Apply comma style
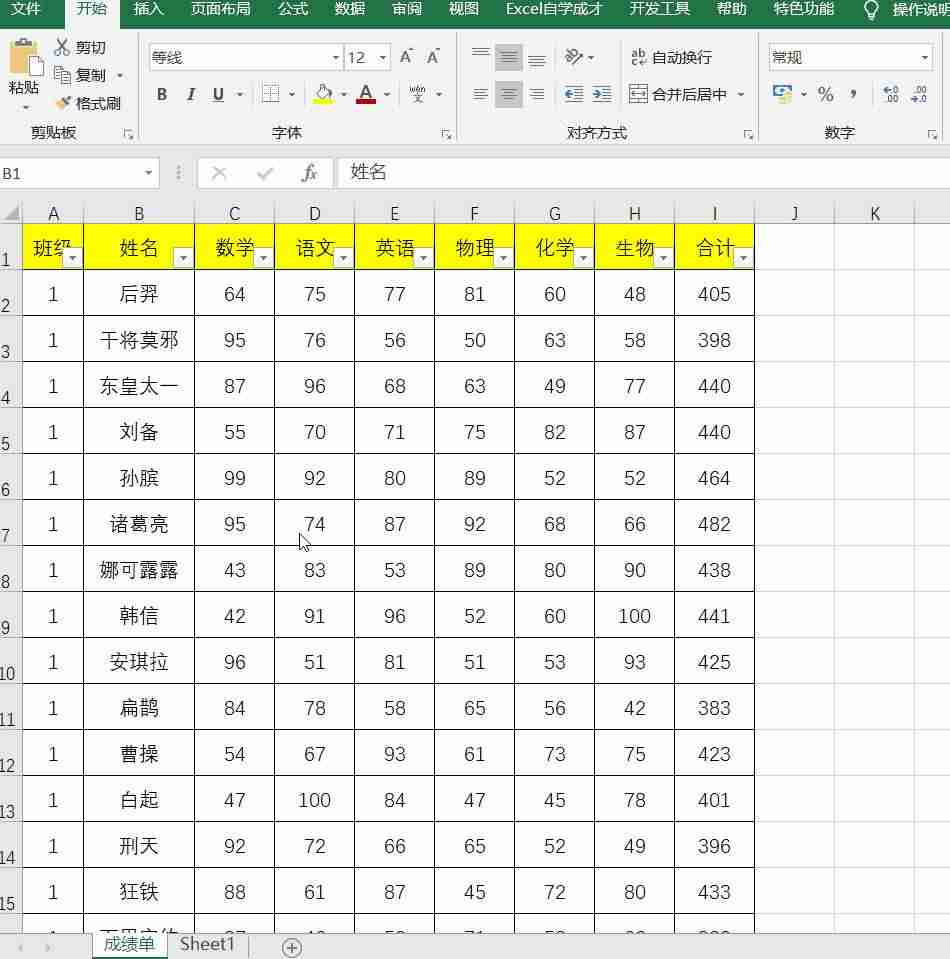The height and width of the screenshot is (959, 950). point(853,94)
